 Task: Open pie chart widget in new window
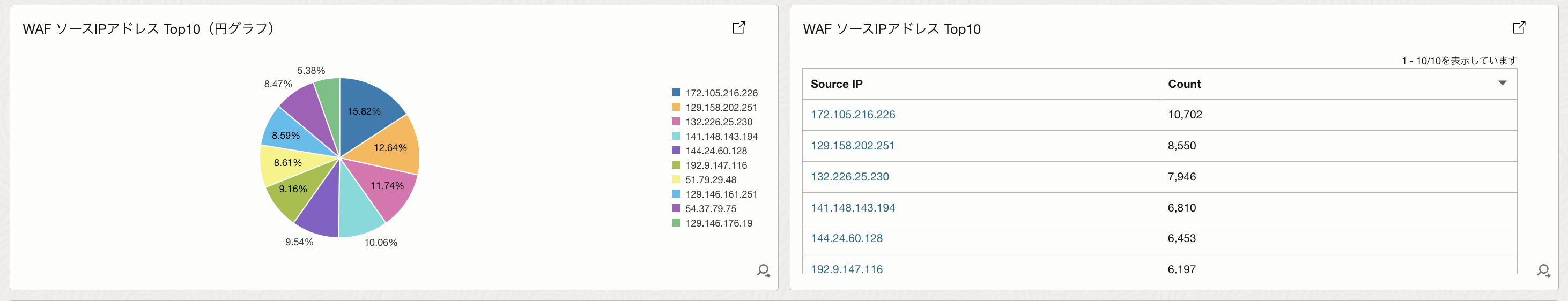pyautogui.click(x=738, y=27)
